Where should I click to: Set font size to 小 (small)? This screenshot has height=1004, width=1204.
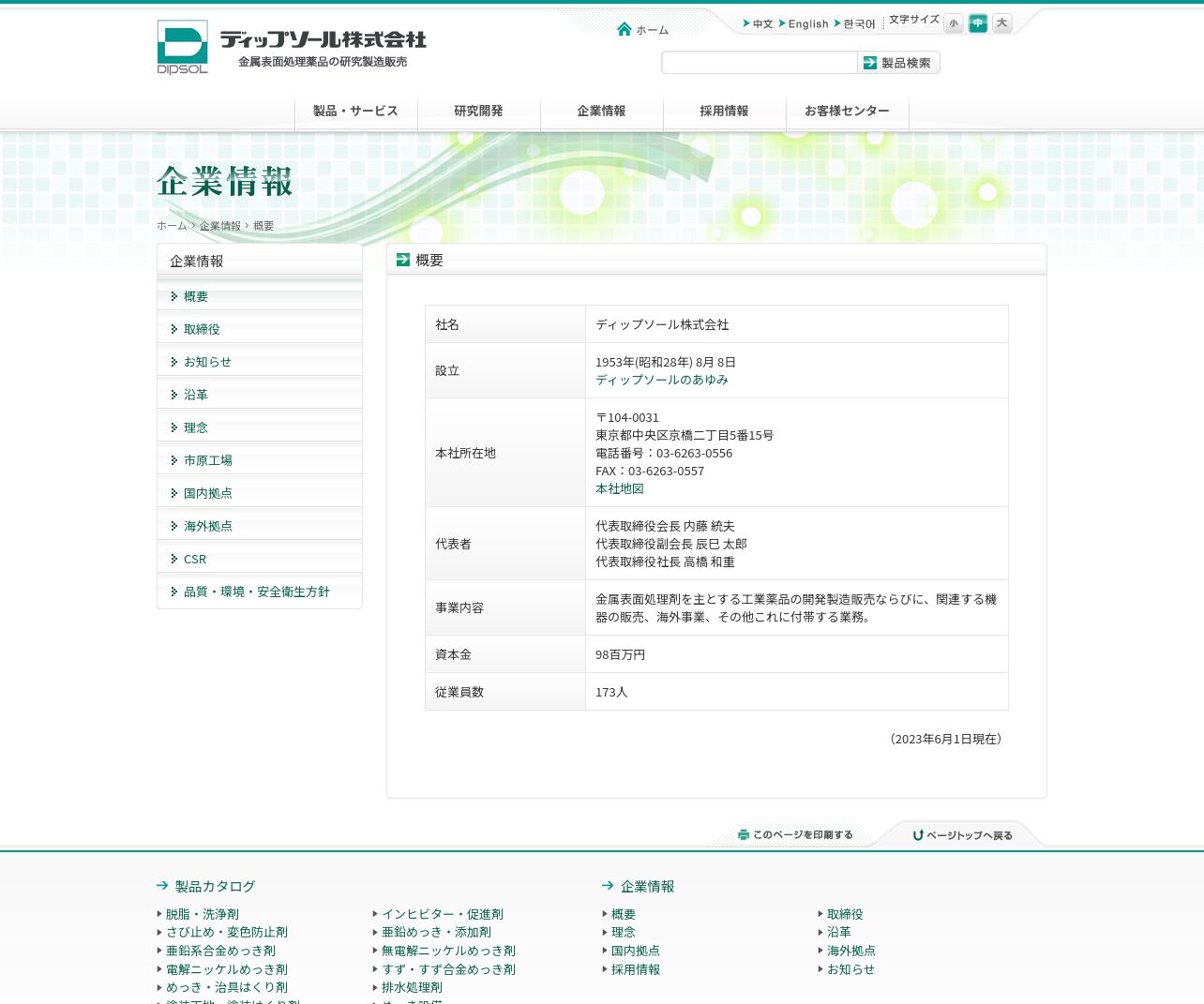(954, 23)
